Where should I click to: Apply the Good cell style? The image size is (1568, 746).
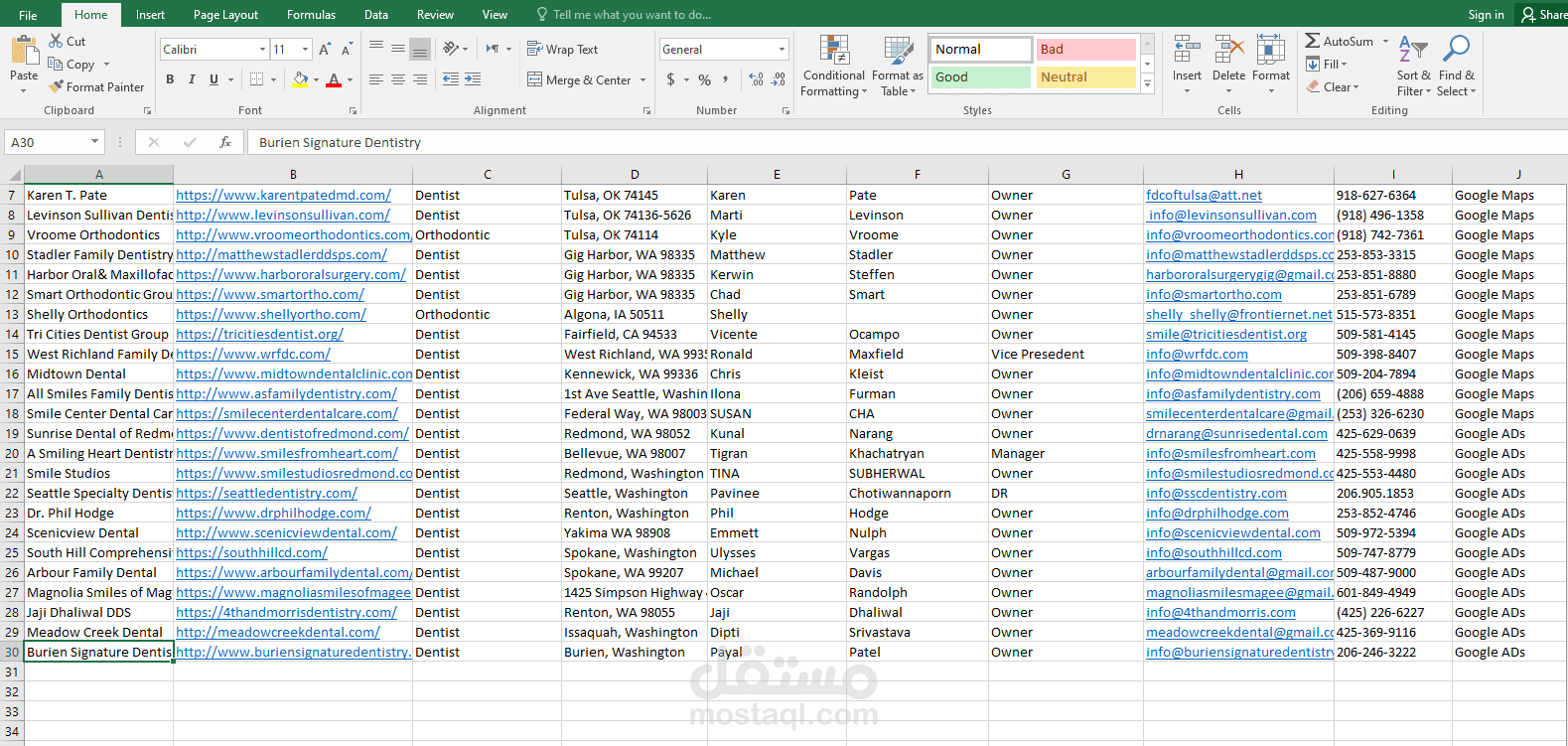coord(980,76)
